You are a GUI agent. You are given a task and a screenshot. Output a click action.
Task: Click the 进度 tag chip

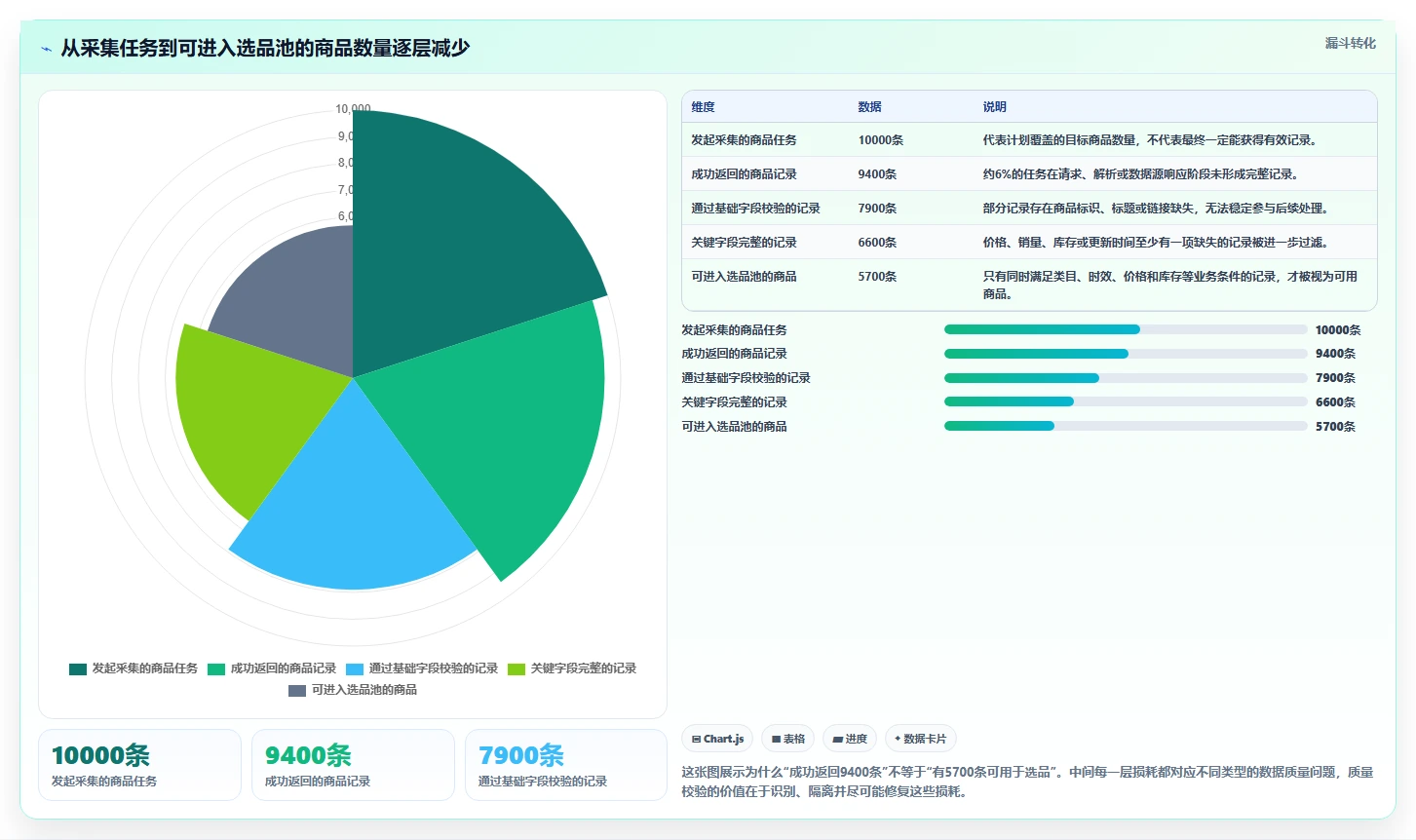(x=850, y=739)
